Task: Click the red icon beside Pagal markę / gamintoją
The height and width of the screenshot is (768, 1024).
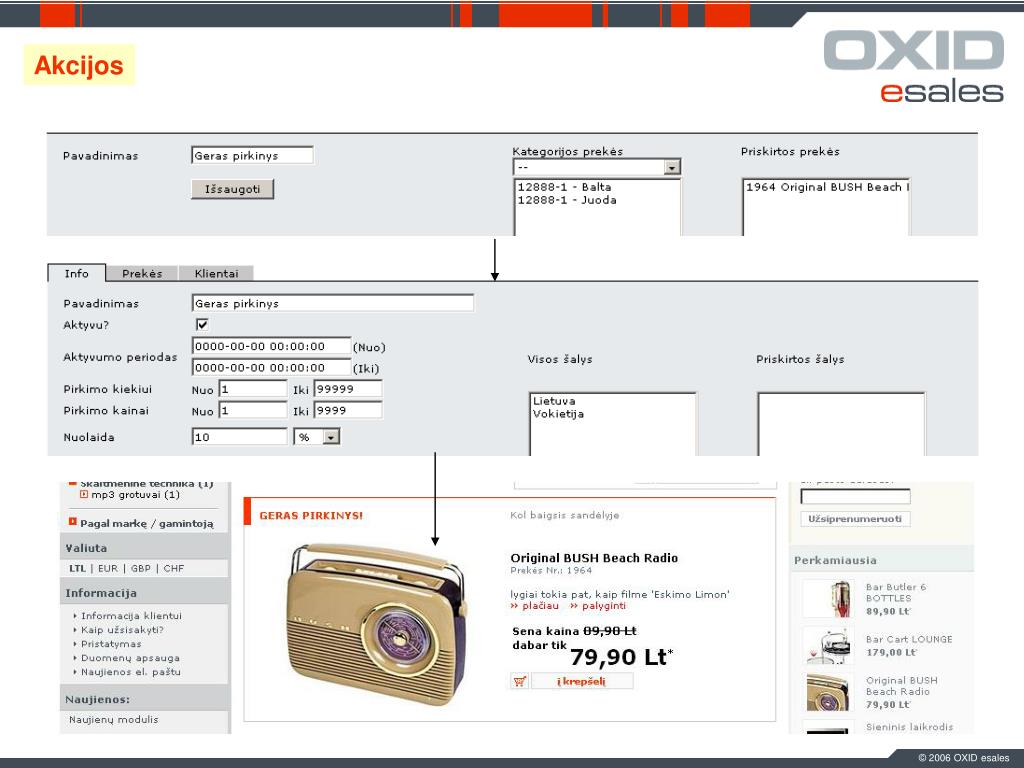Action: pos(72,522)
